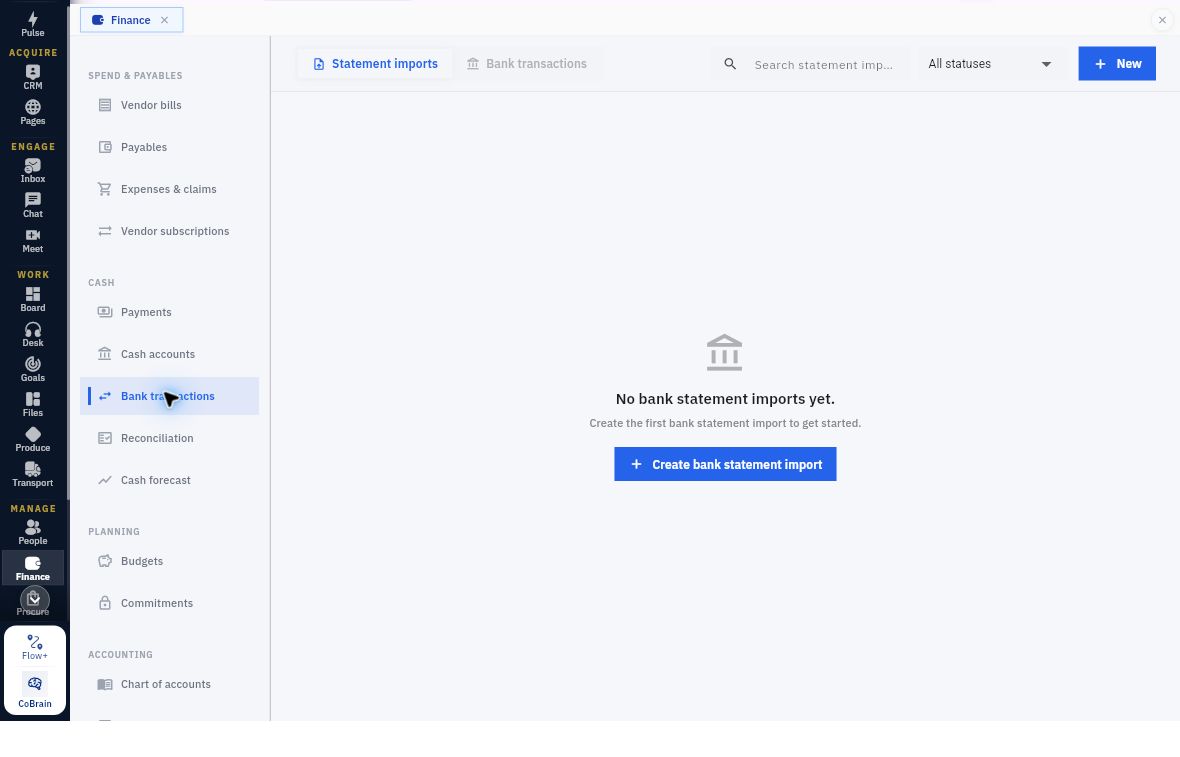This screenshot has height=757, width=1180.
Task: Open Vendor subscriptions menu entry
Action: [x=169, y=231]
